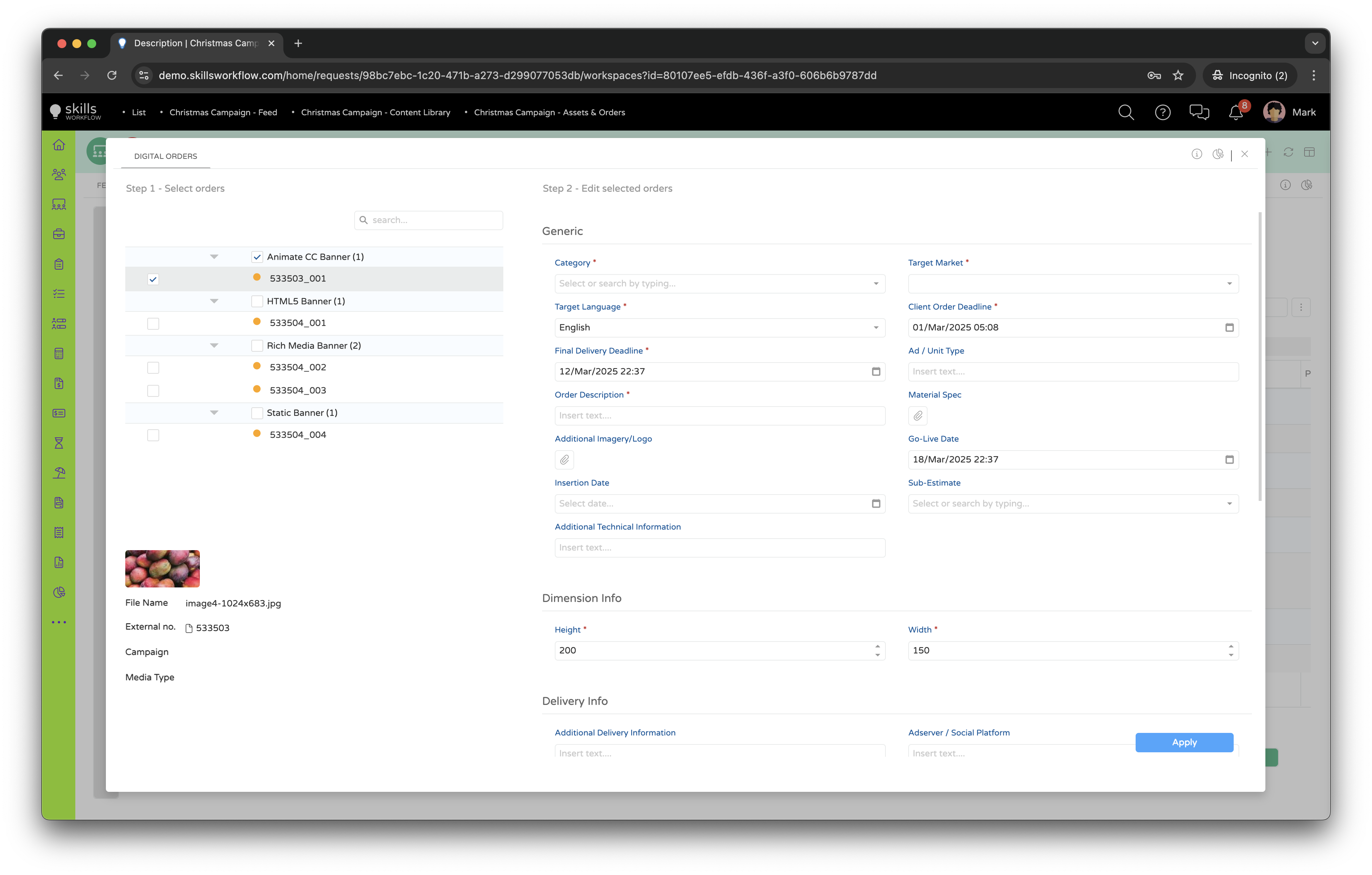Open the help question mark icon

click(1162, 112)
